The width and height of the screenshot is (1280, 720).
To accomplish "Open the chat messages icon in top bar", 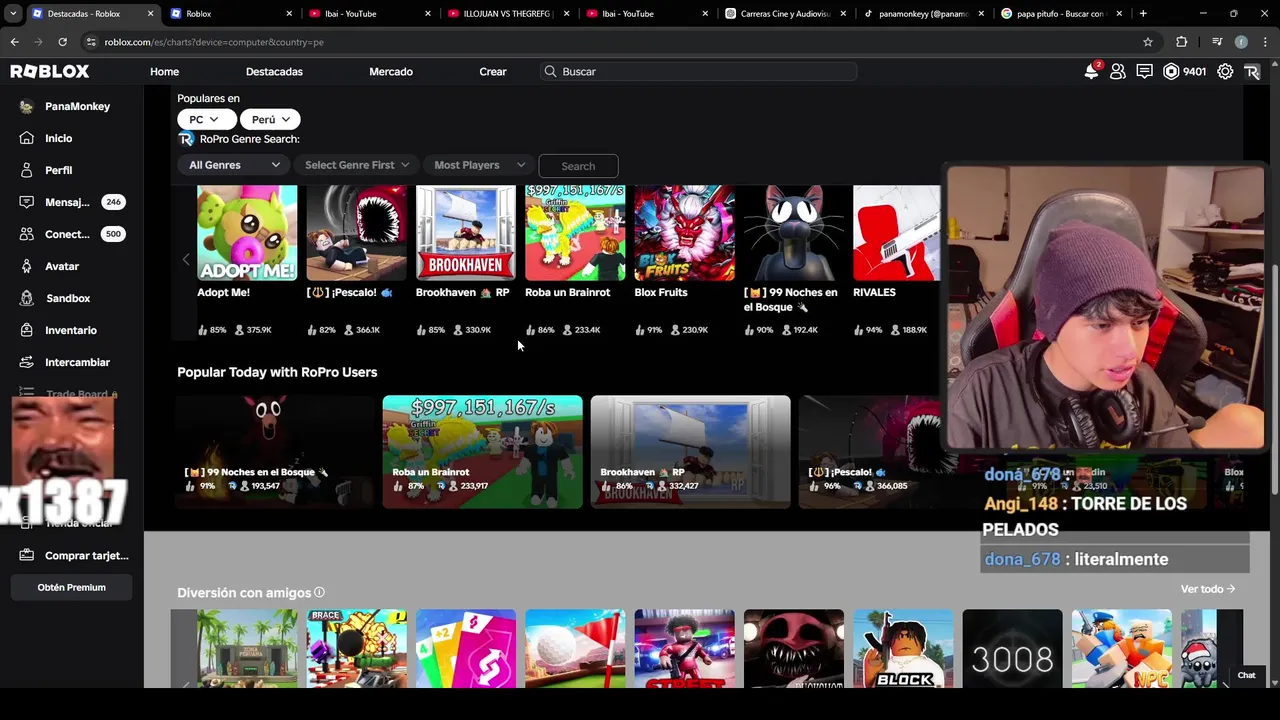I will coord(1144,72).
